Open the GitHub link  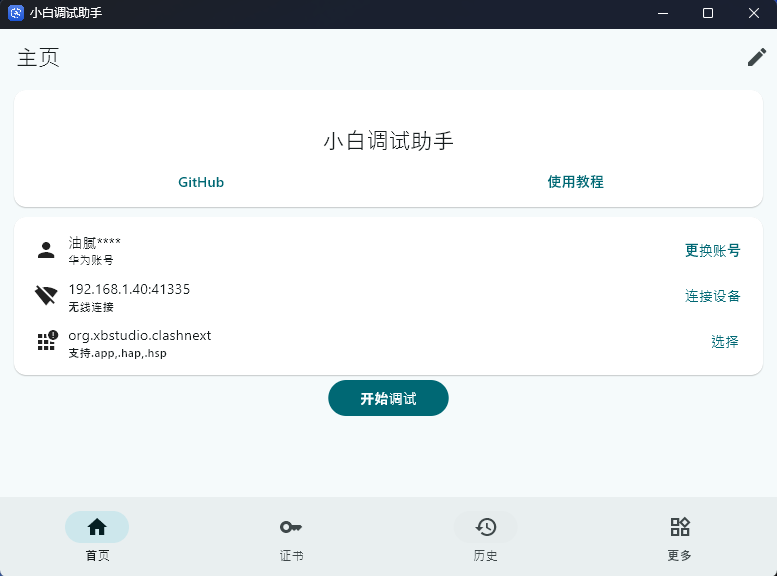[201, 182]
